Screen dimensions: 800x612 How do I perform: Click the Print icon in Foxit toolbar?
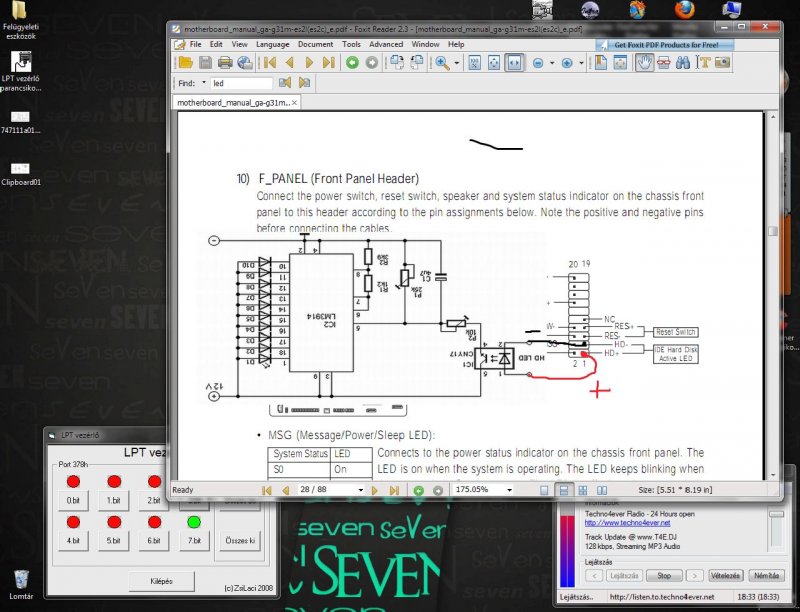click(225, 63)
